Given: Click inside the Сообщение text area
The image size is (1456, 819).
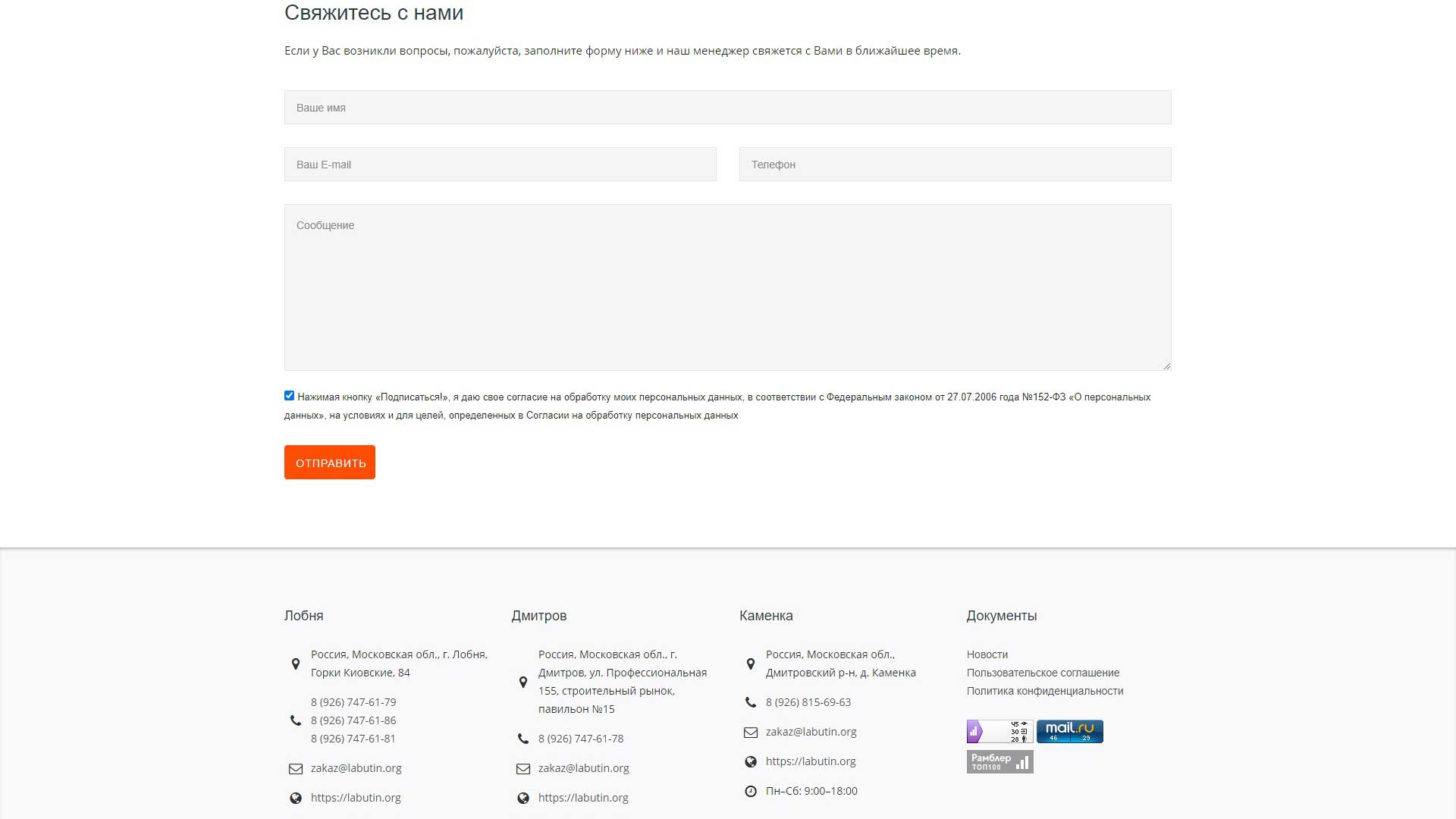Looking at the screenshot, I should click(x=727, y=287).
